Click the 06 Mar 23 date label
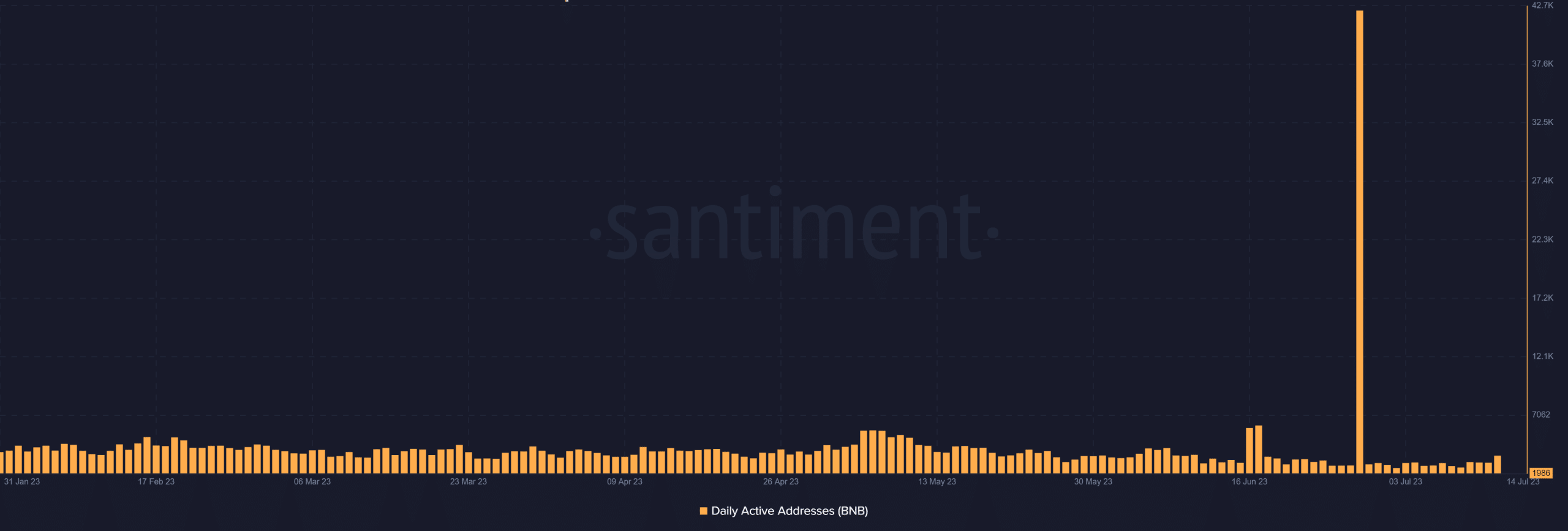 click(x=312, y=482)
